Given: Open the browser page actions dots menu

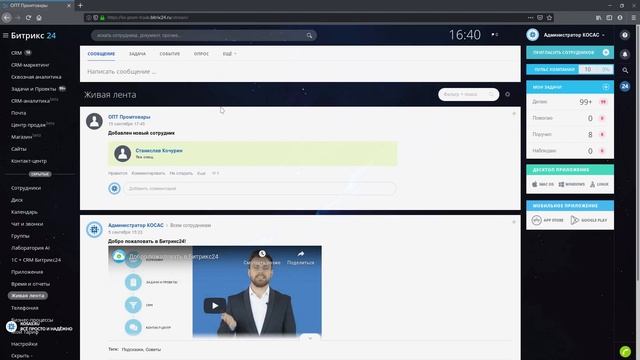Looking at the screenshot, I should tap(530, 18).
